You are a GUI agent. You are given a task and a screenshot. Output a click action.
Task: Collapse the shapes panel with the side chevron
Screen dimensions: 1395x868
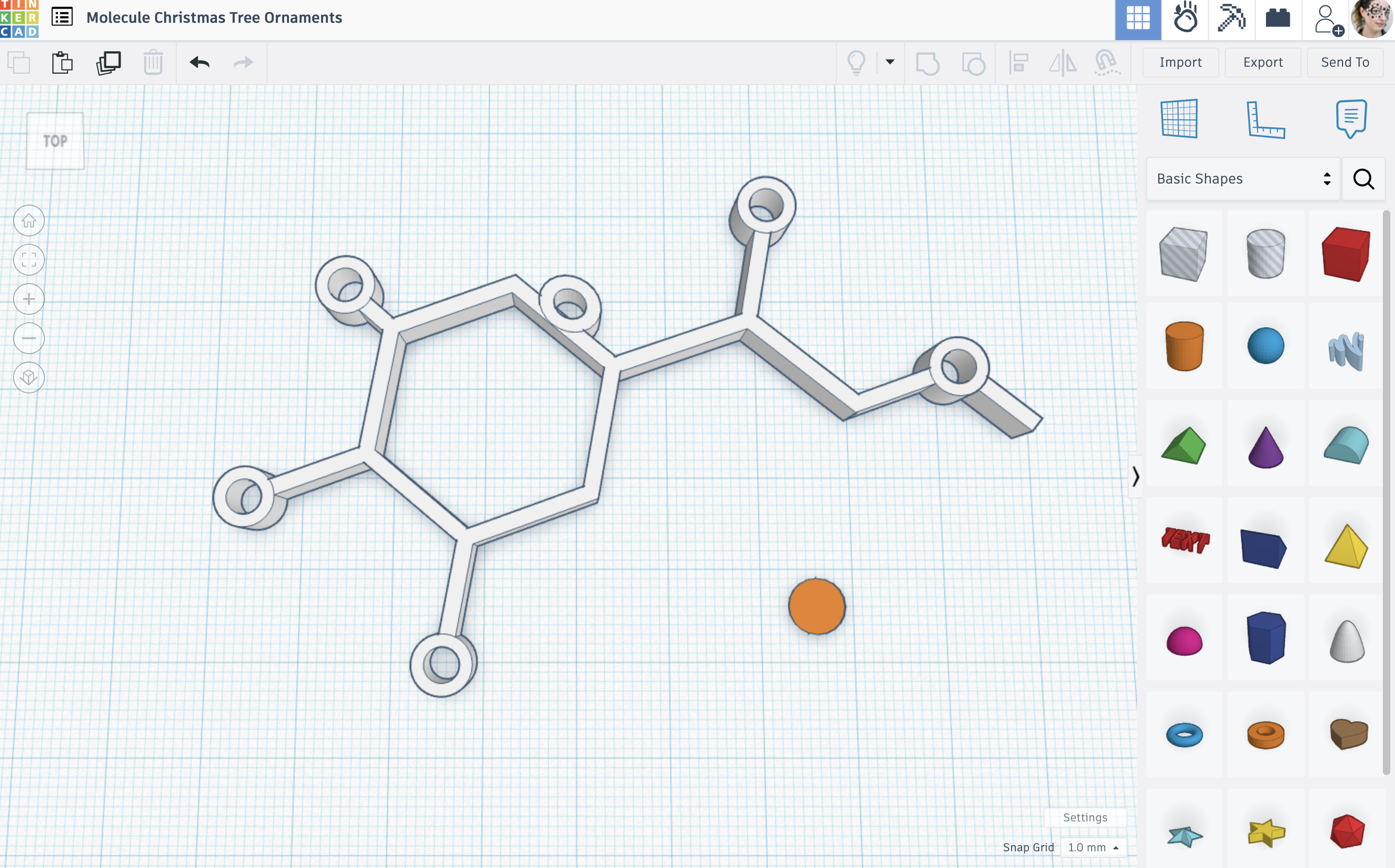coord(1134,476)
